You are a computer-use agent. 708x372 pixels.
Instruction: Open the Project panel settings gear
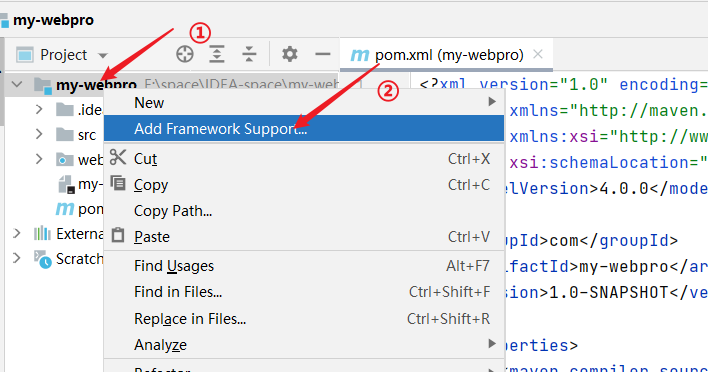click(x=289, y=54)
